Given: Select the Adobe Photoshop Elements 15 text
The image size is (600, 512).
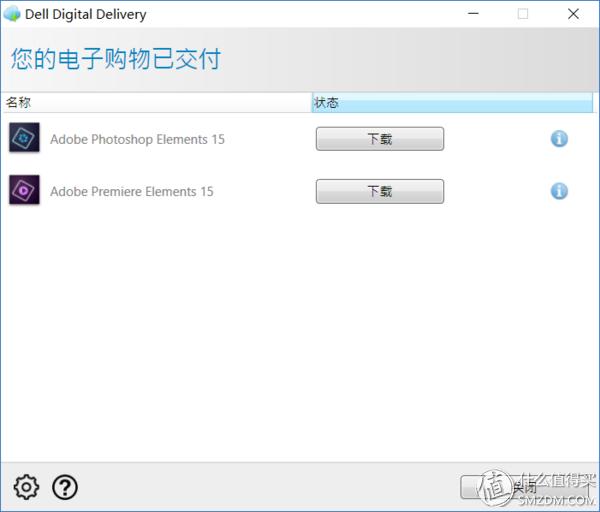Looking at the screenshot, I should tap(137, 139).
